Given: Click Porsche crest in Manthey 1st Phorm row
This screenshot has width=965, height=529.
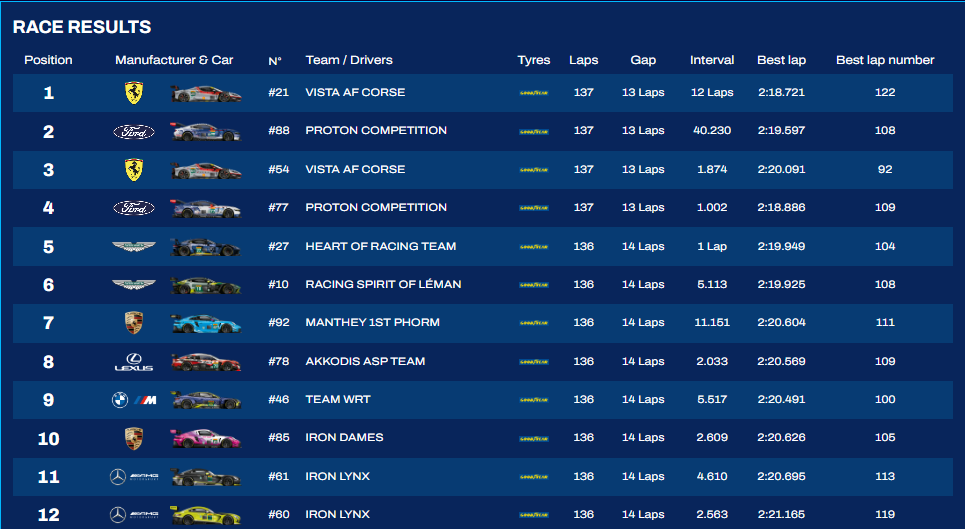Looking at the screenshot, I should [134, 323].
